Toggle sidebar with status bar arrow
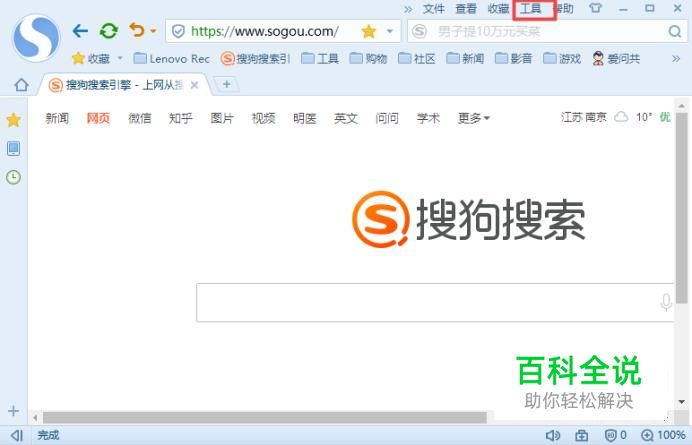 tap(17, 435)
